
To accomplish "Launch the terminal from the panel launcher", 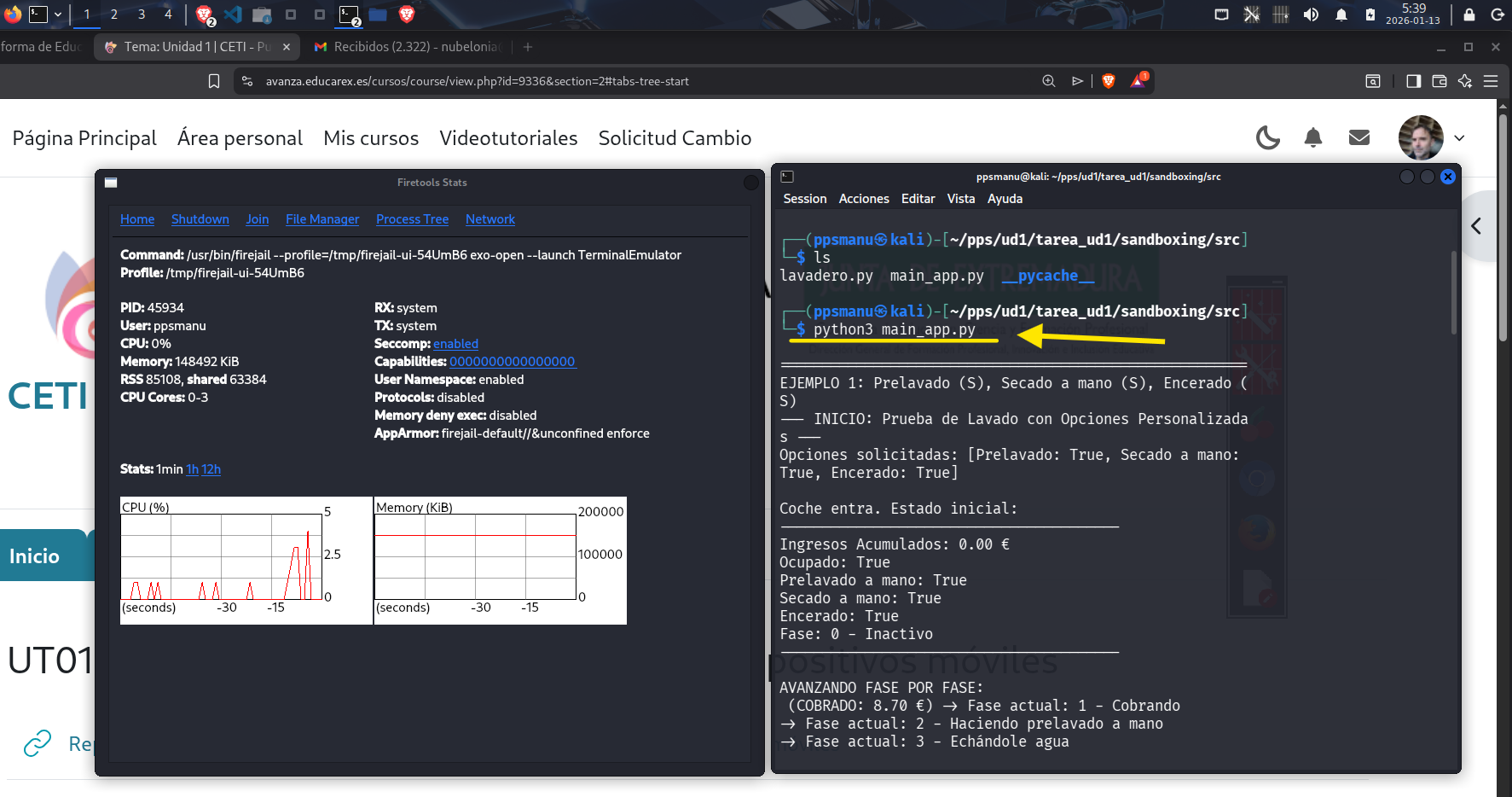I will [x=38, y=14].
